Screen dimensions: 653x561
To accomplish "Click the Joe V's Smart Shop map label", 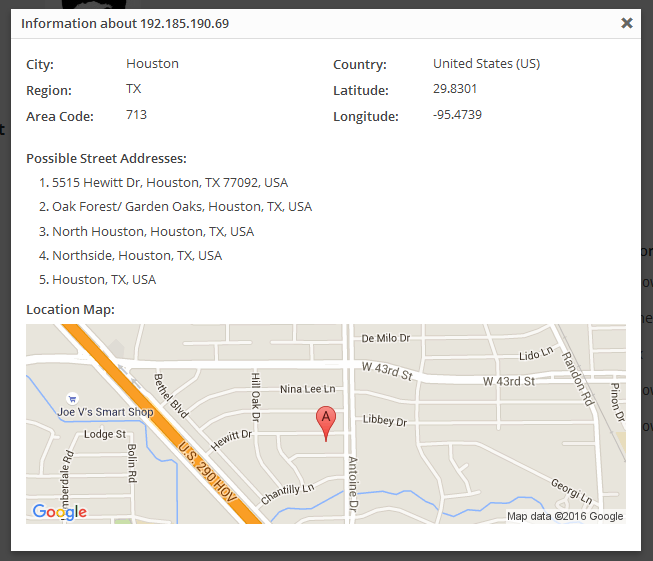I will coord(106,412).
